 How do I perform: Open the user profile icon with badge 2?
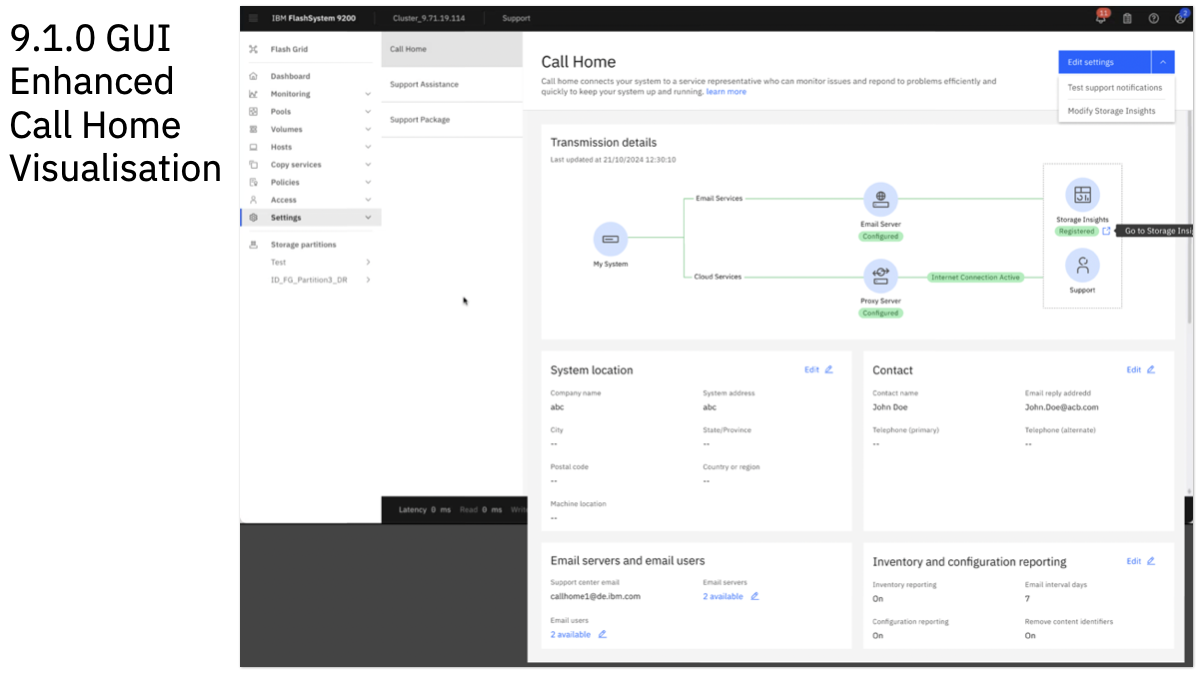point(1182,17)
